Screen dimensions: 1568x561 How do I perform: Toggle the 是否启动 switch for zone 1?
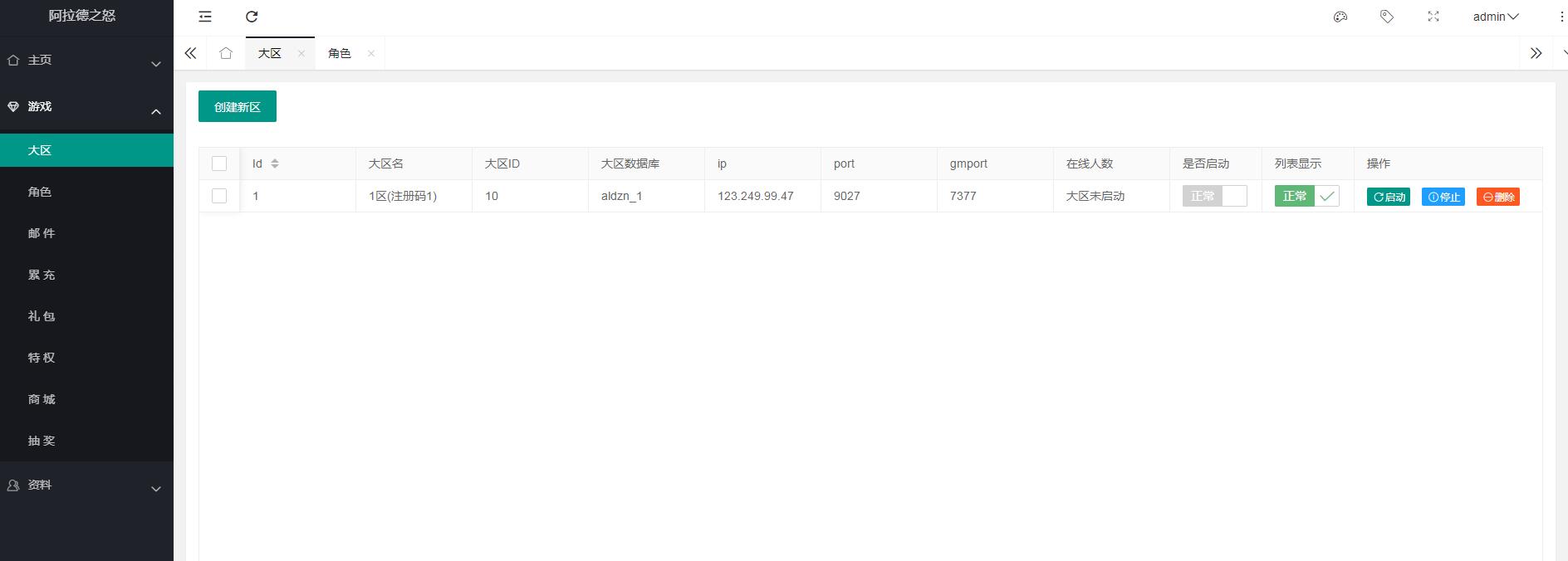point(1214,196)
